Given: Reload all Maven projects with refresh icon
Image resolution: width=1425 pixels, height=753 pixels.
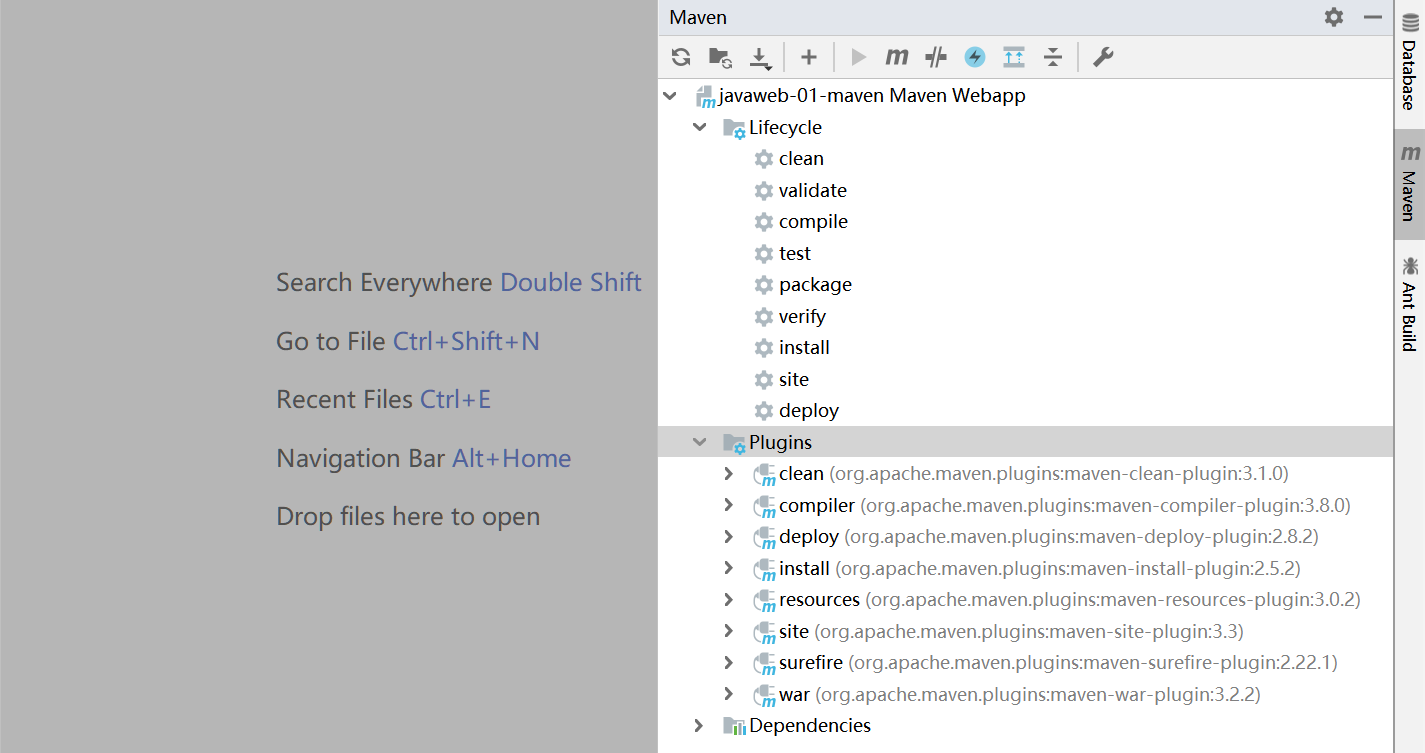Looking at the screenshot, I should (681, 57).
